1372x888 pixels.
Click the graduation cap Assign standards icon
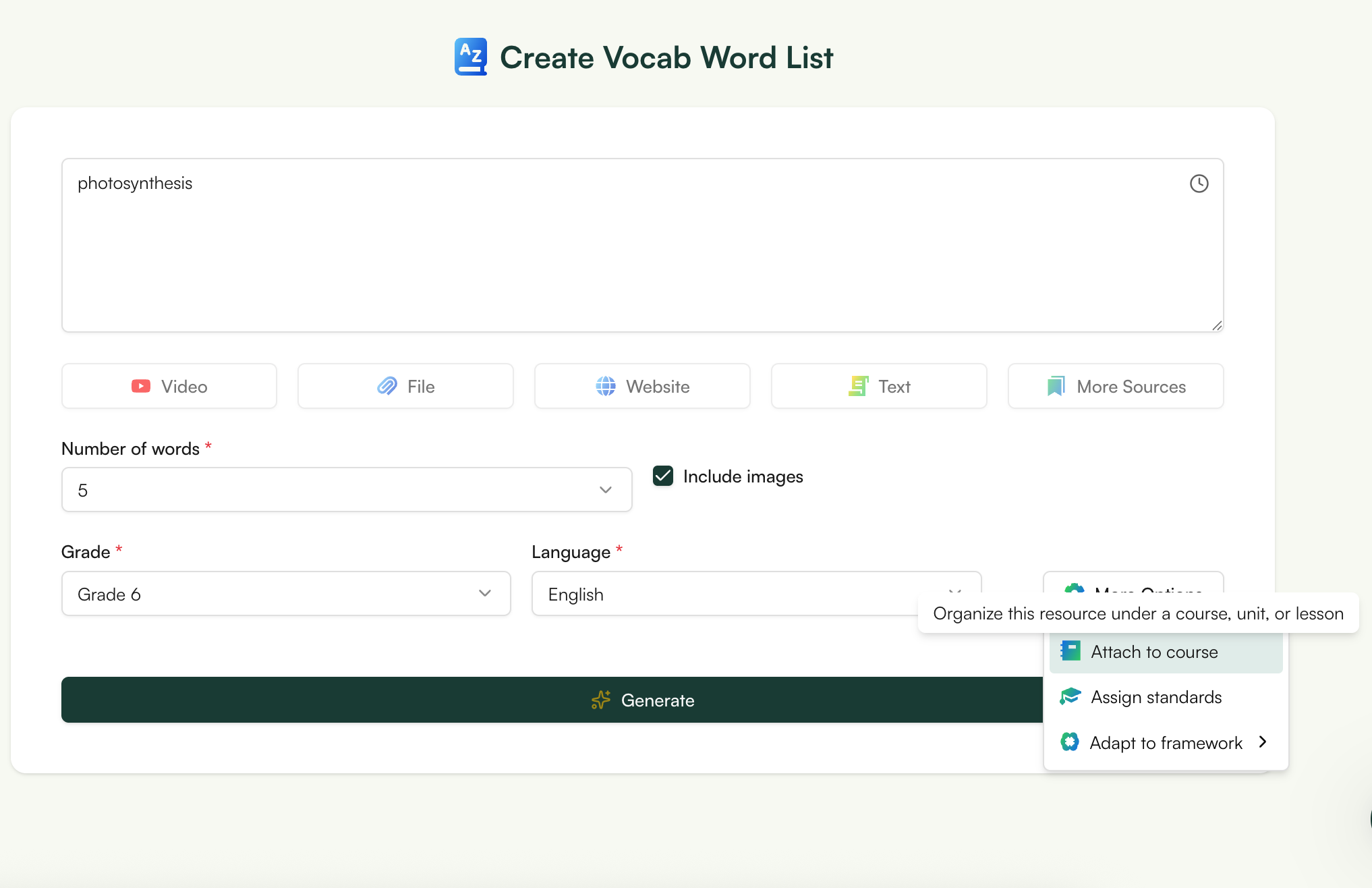(x=1070, y=696)
